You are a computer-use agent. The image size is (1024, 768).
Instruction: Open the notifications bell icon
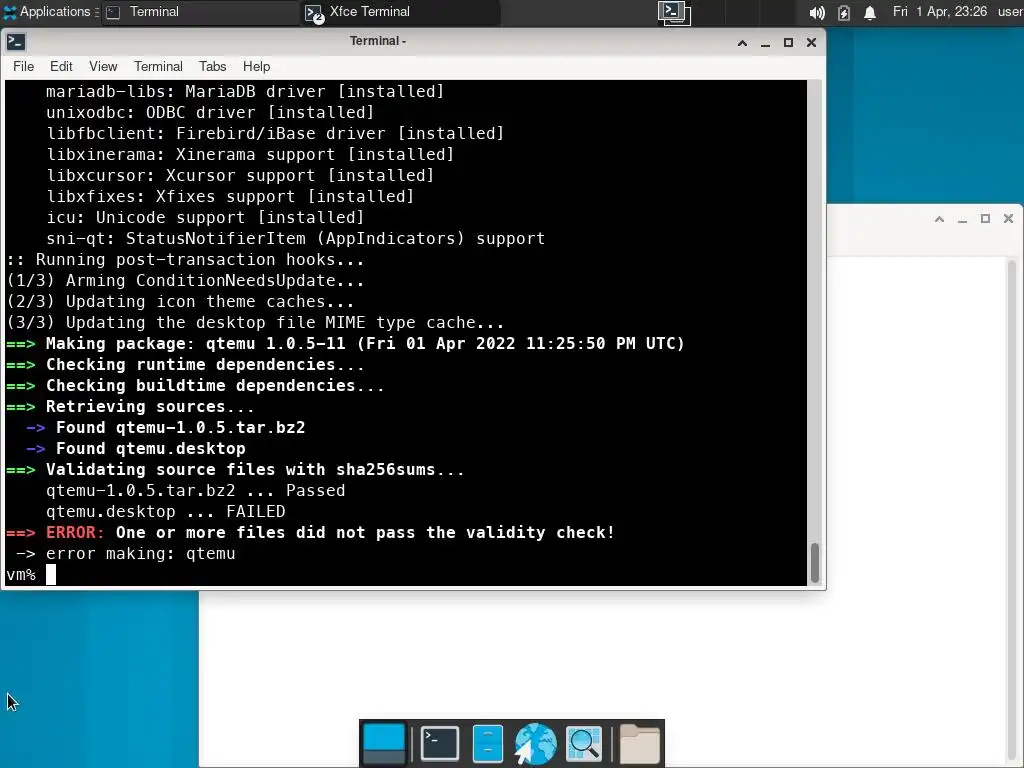tap(870, 12)
